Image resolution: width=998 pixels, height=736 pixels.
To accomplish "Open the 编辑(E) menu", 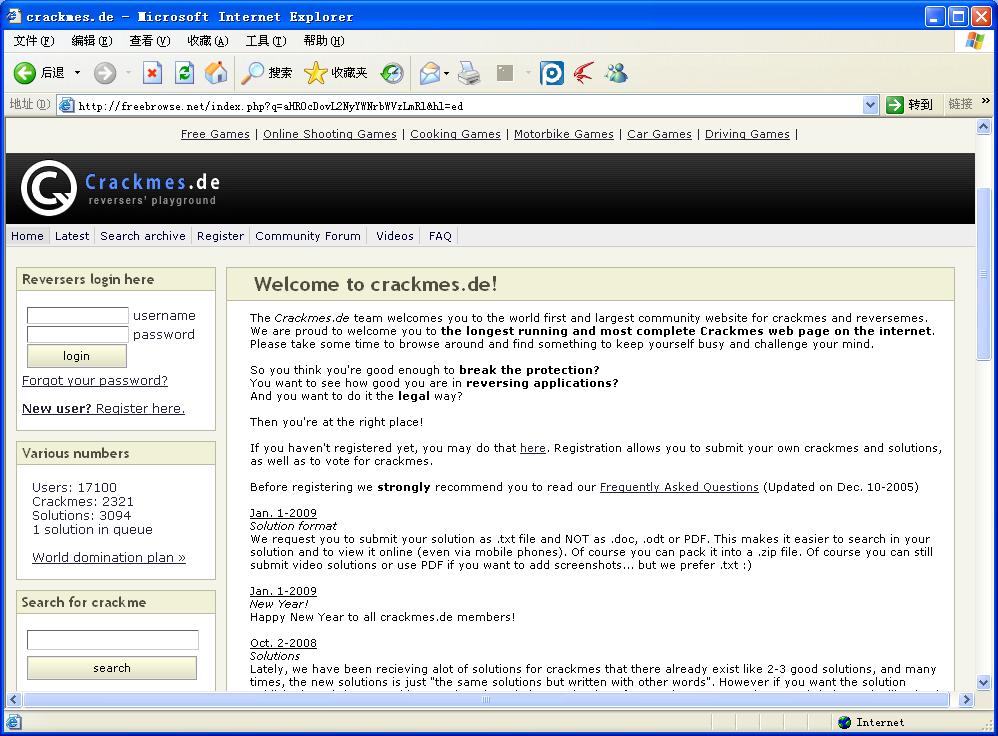I will coord(92,41).
